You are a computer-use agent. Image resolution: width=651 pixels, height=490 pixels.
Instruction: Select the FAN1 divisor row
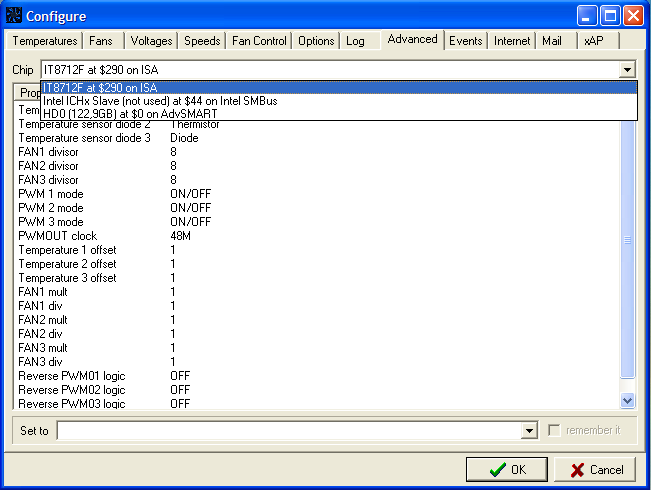pyautogui.click(x=318, y=152)
